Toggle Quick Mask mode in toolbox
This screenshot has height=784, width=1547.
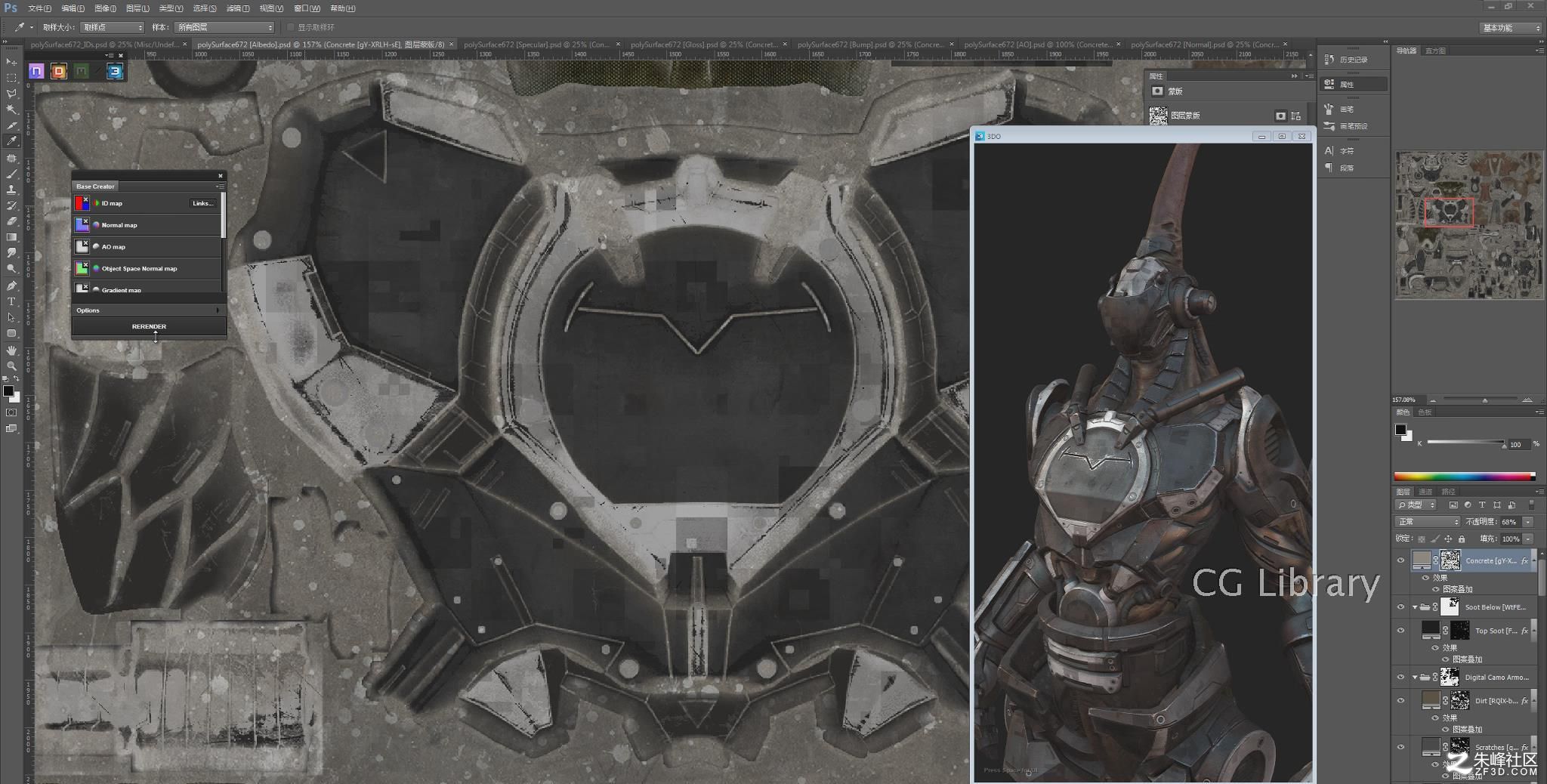(11, 412)
